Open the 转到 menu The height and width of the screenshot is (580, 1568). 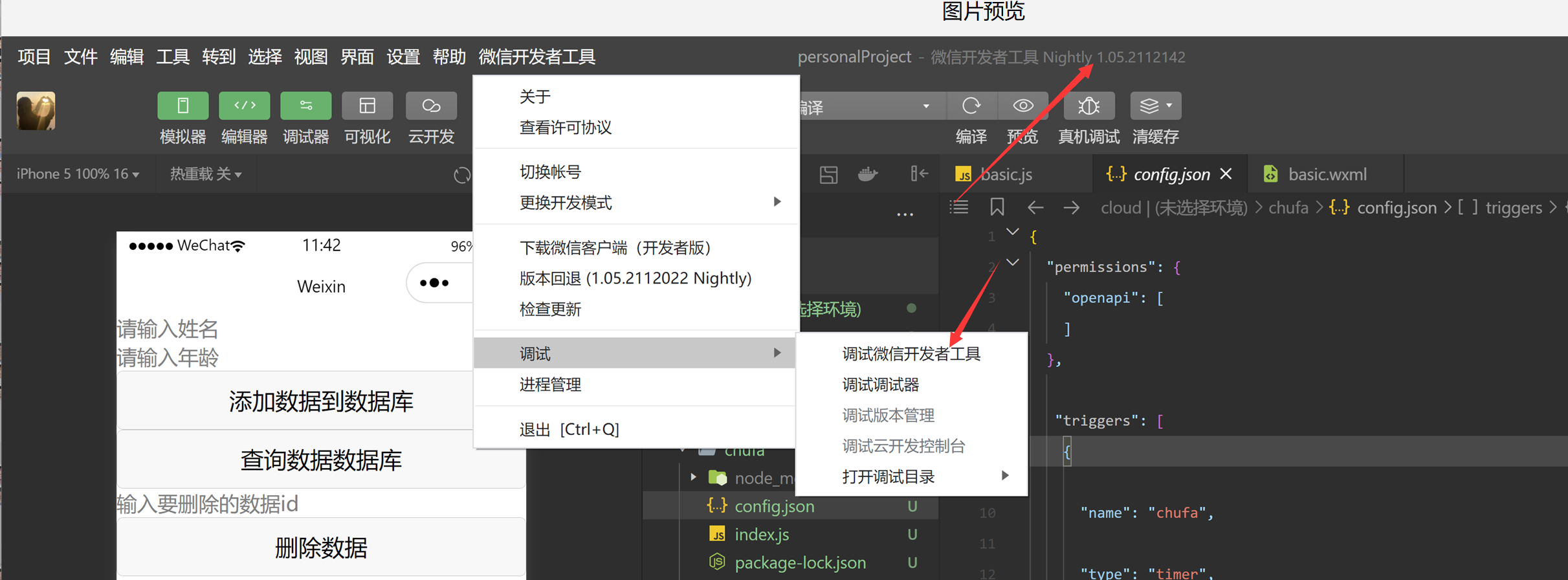tap(219, 57)
